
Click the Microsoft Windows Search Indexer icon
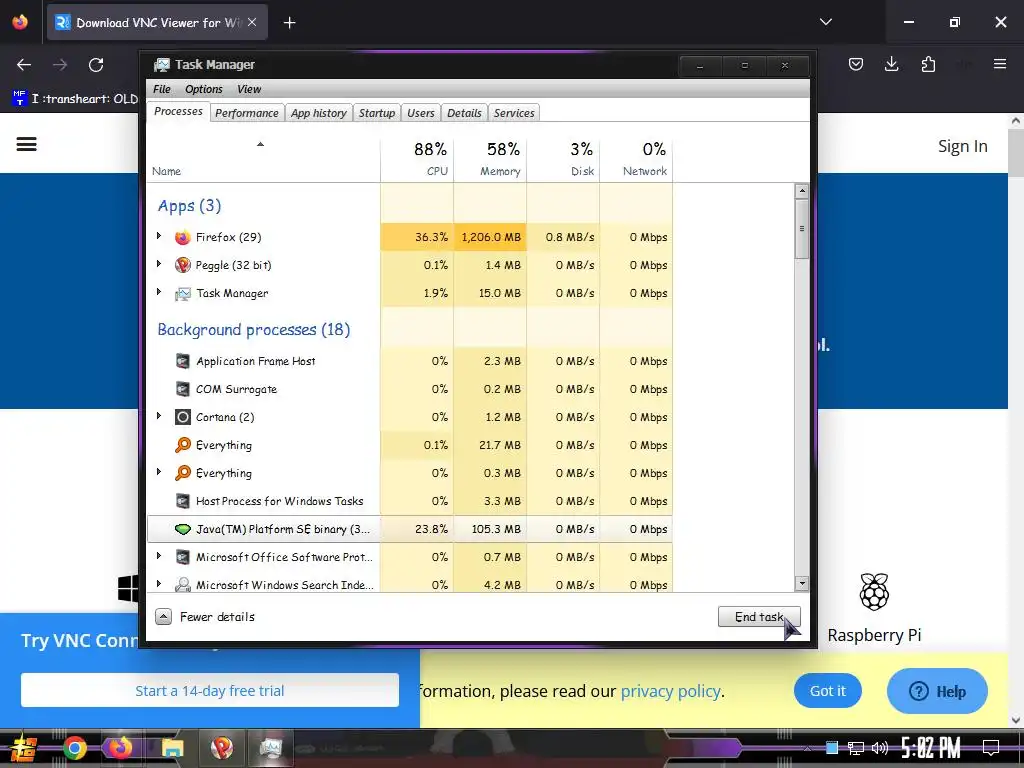(183, 584)
